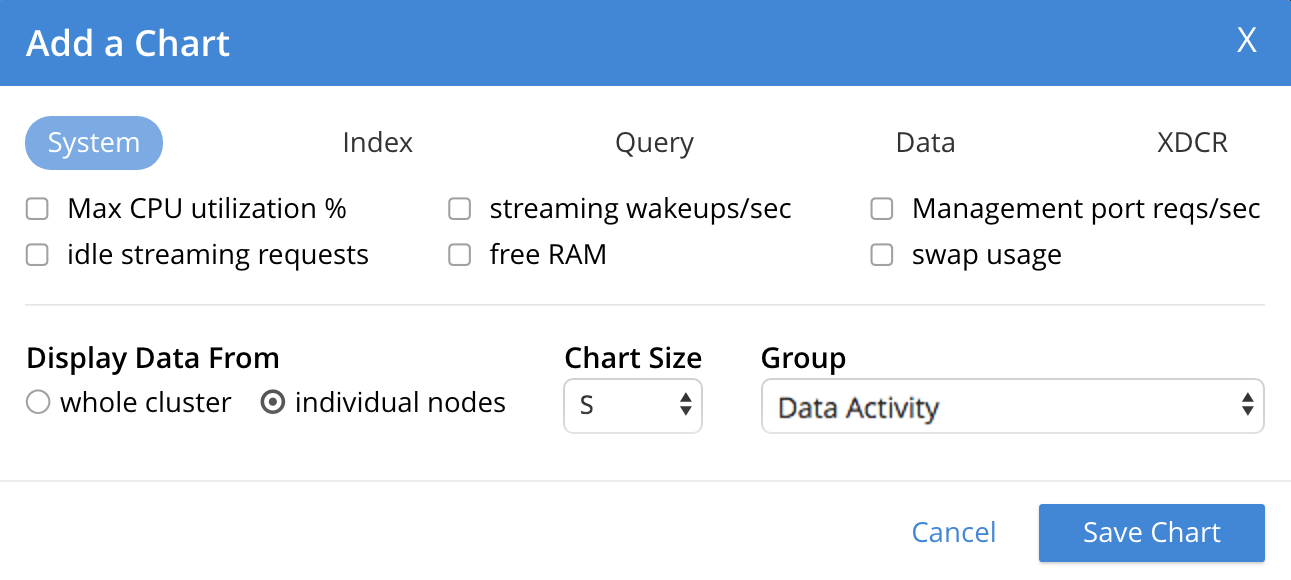Toggle the swap usage checkbox

point(882,255)
